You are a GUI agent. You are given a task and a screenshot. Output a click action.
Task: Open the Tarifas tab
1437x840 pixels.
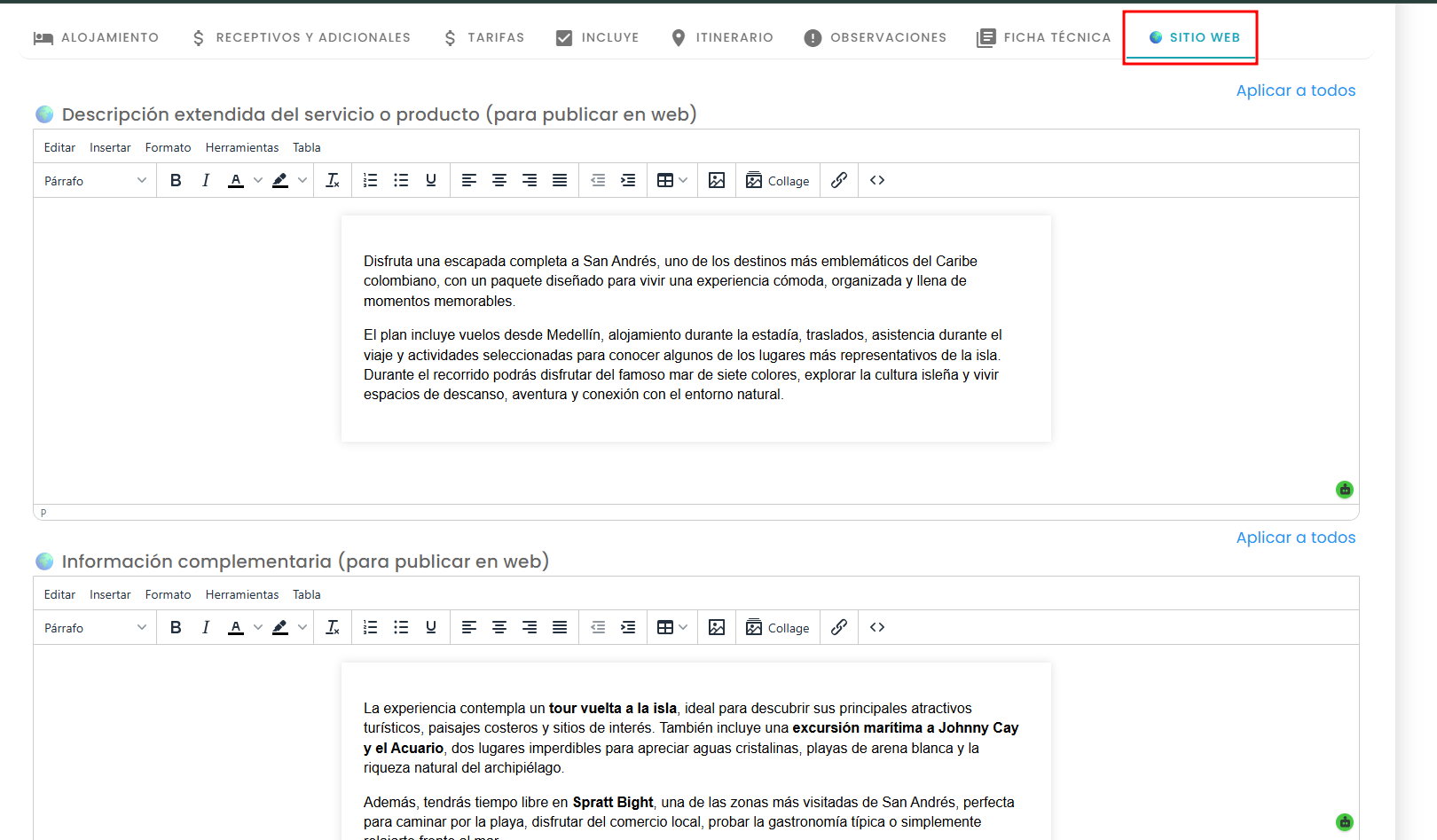483,37
